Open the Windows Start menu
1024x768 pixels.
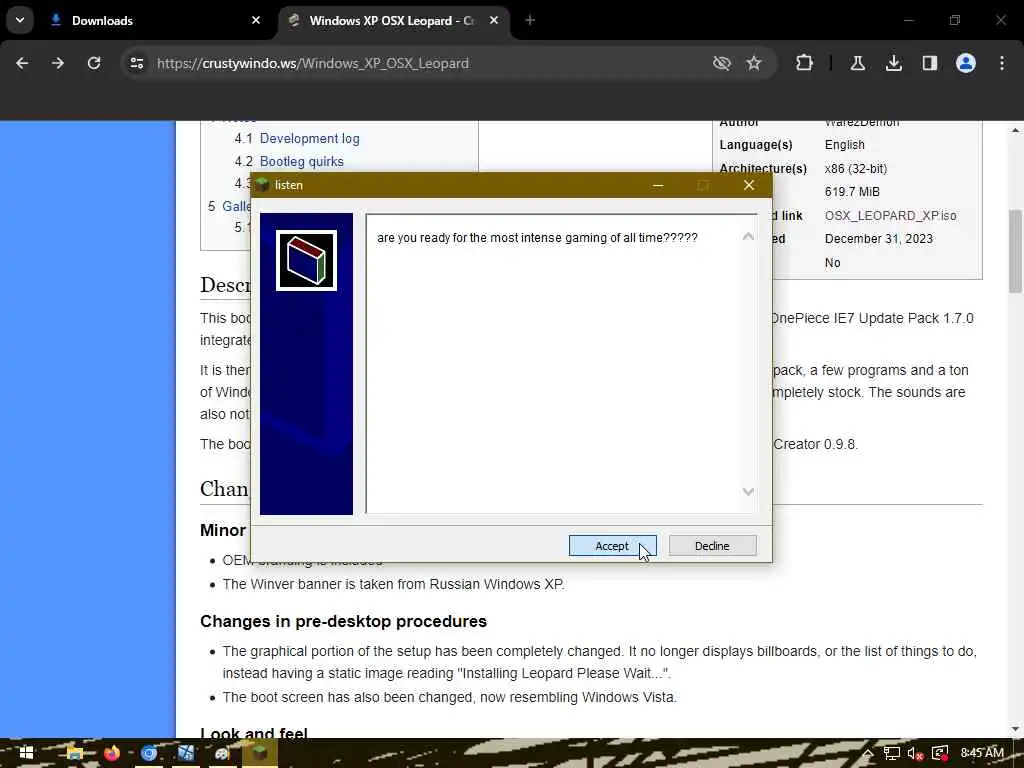point(26,753)
